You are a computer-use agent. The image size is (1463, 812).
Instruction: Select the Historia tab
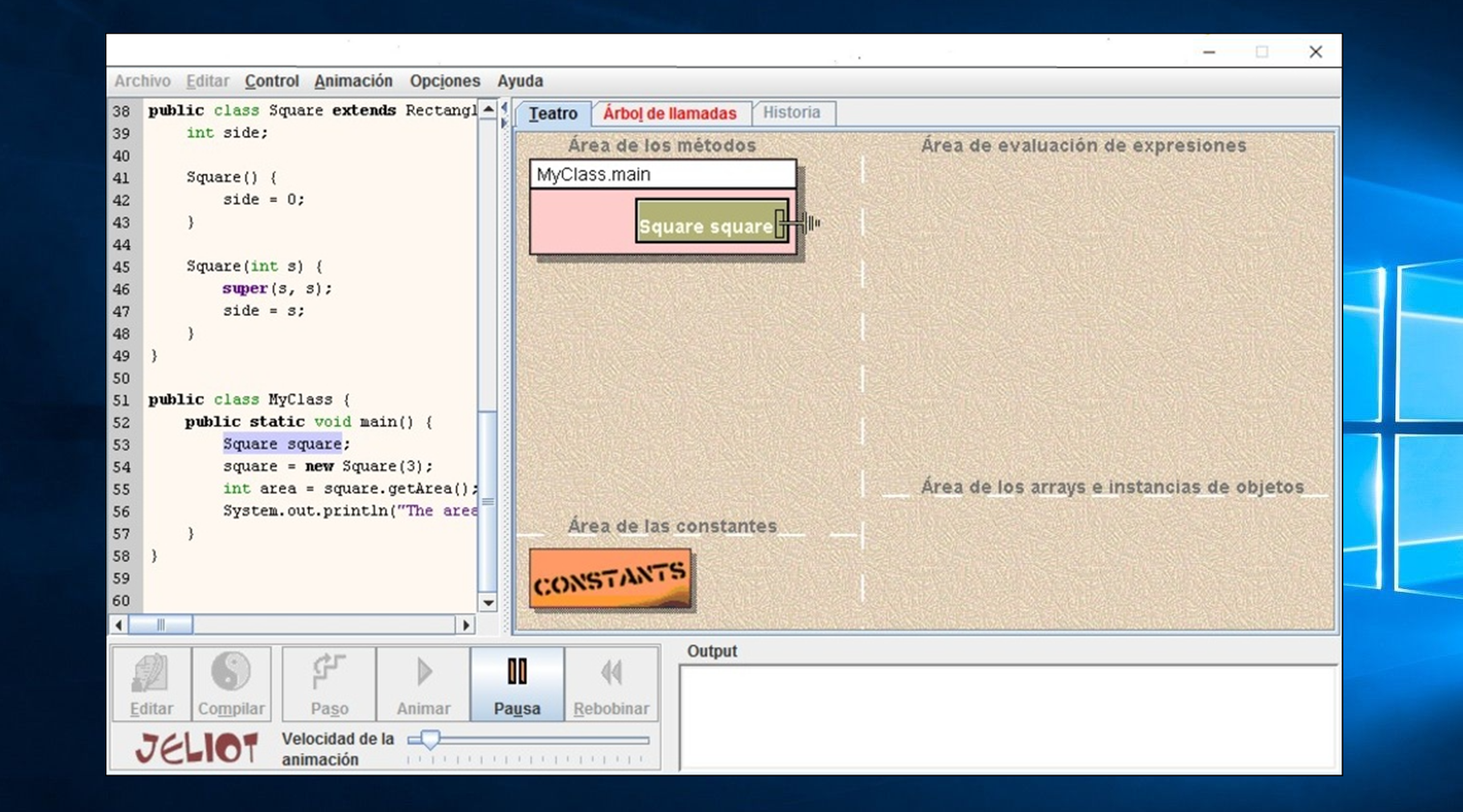tap(791, 113)
